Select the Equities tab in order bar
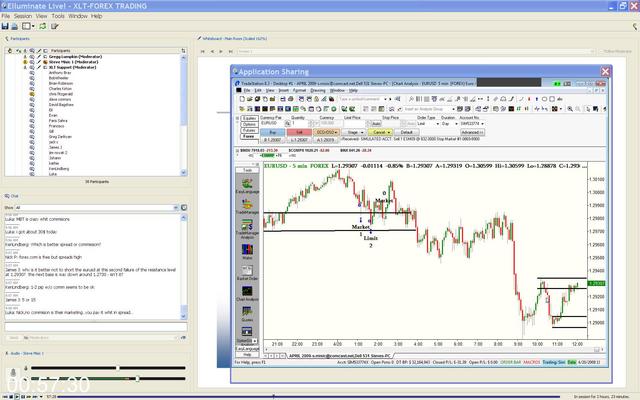640x400 pixels. click(249, 118)
